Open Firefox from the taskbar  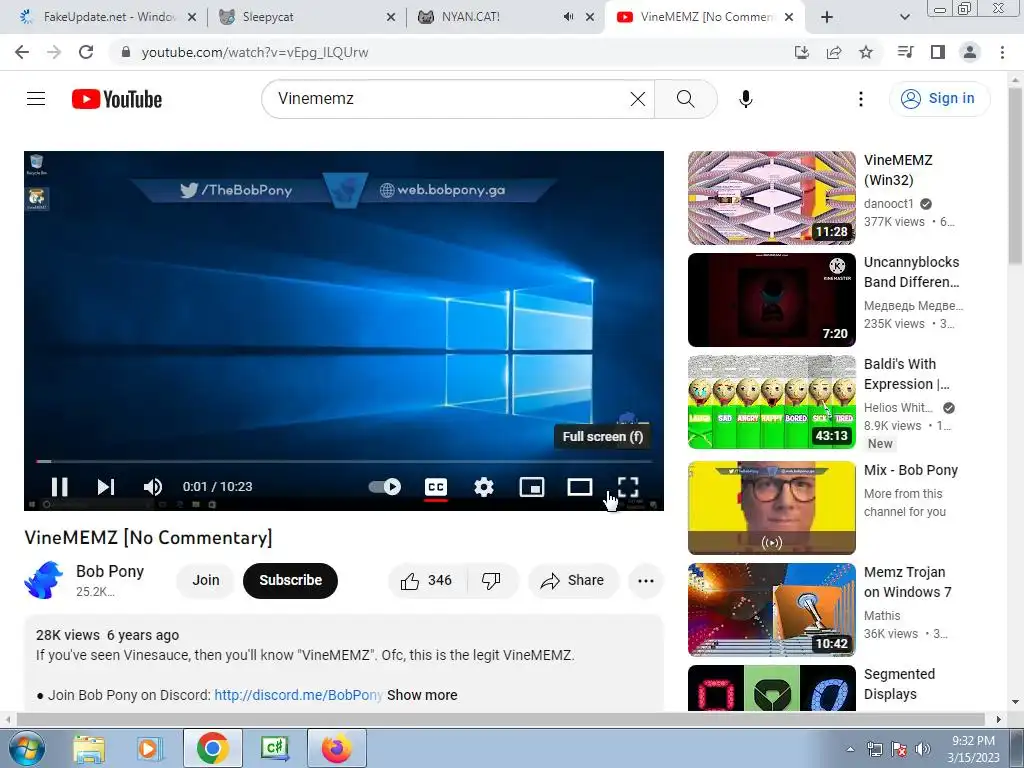click(336, 748)
